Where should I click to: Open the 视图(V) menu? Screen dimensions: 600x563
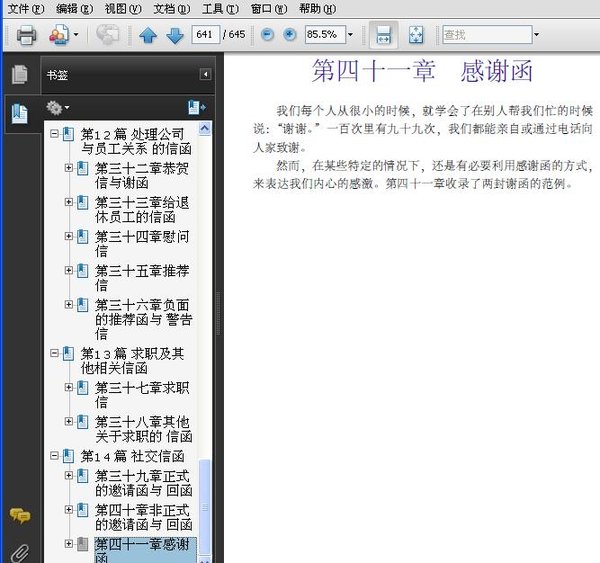pyautogui.click(x=123, y=8)
